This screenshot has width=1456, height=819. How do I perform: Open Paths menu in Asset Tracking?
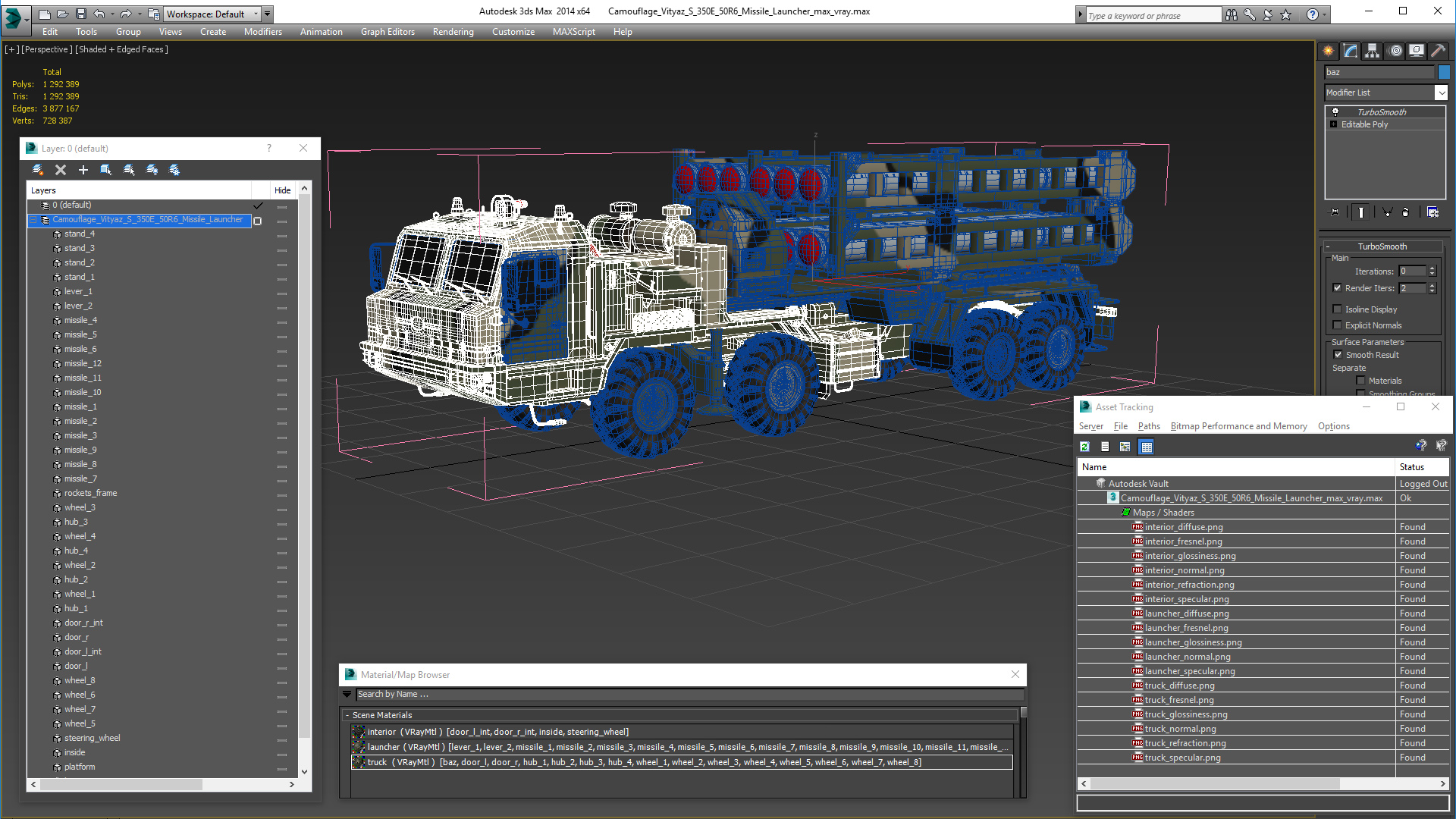[x=1149, y=426]
